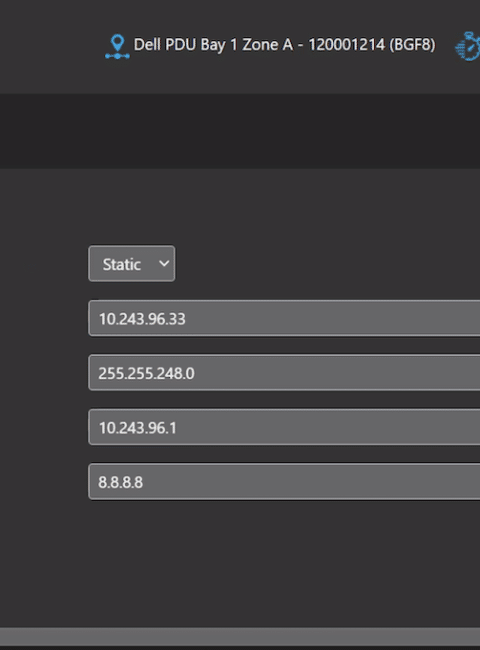Place cursor after 10.243.96.33 text
Viewport: 480px width, 650px height.
[187, 319]
